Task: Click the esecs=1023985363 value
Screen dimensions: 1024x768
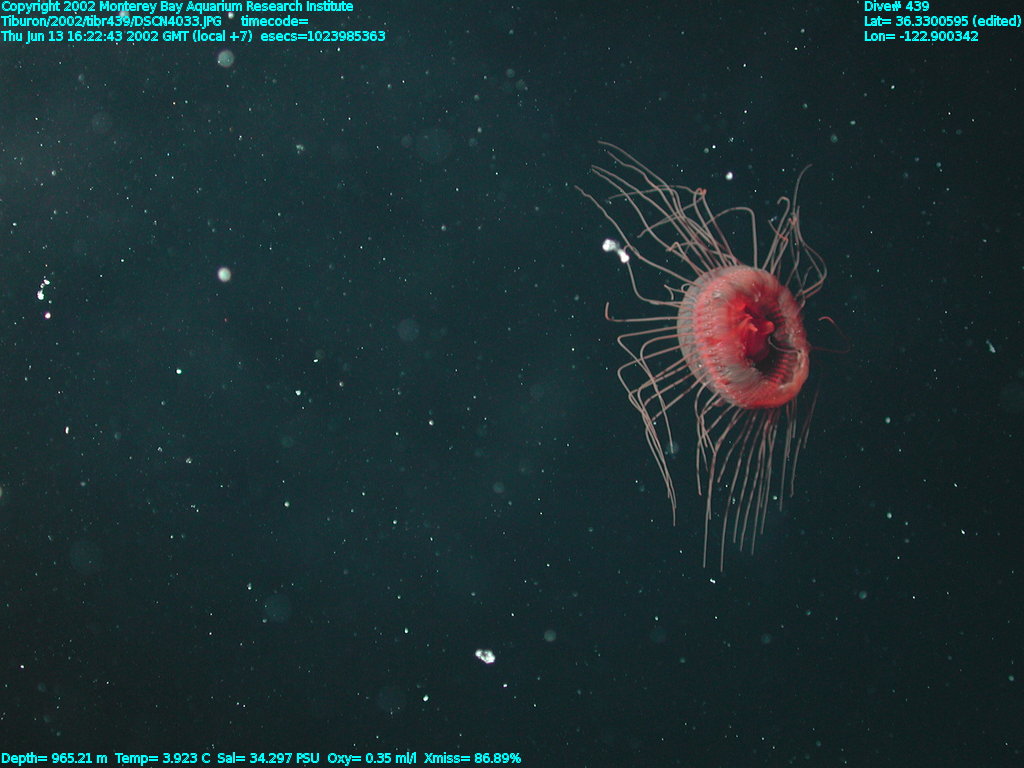Action: (323, 36)
